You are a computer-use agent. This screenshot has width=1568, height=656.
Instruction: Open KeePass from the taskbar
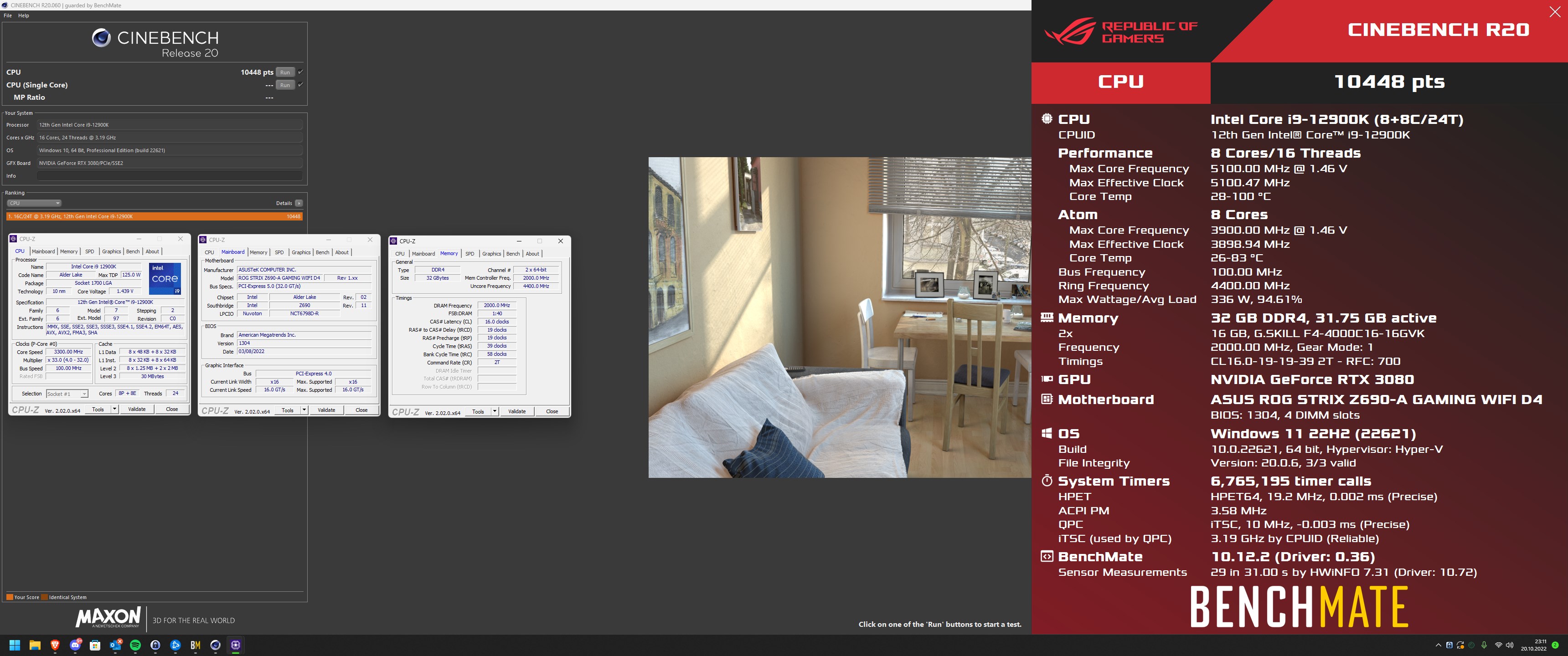point(155,645)
